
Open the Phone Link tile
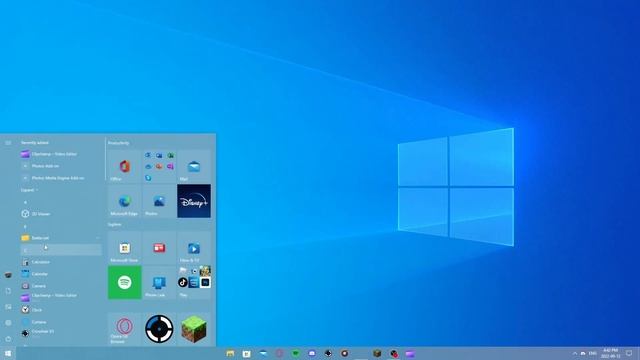tap(159, 282)
